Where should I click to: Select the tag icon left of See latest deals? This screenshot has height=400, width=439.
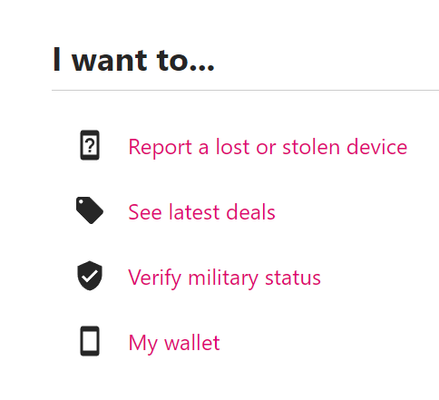90,210
